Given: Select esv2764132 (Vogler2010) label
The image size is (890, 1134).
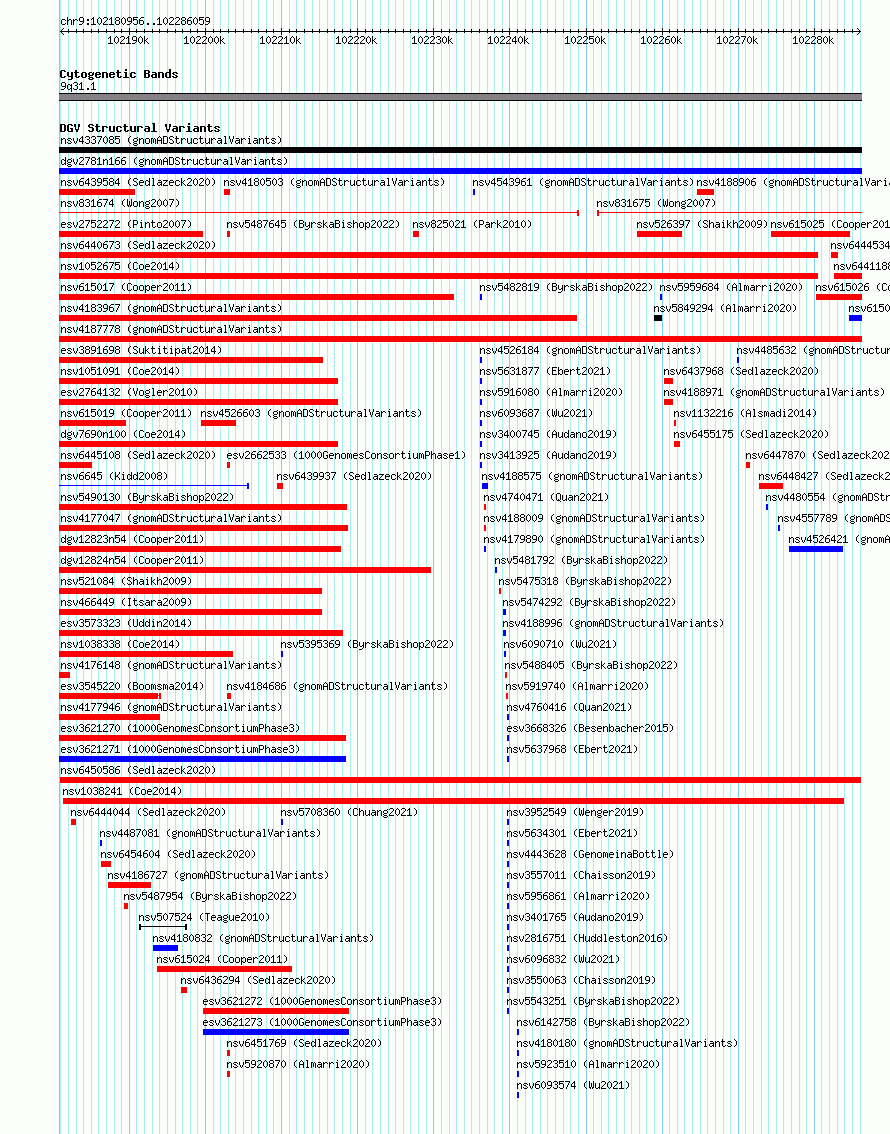Looking at the screenshot, I should click(x=129, y=392).
